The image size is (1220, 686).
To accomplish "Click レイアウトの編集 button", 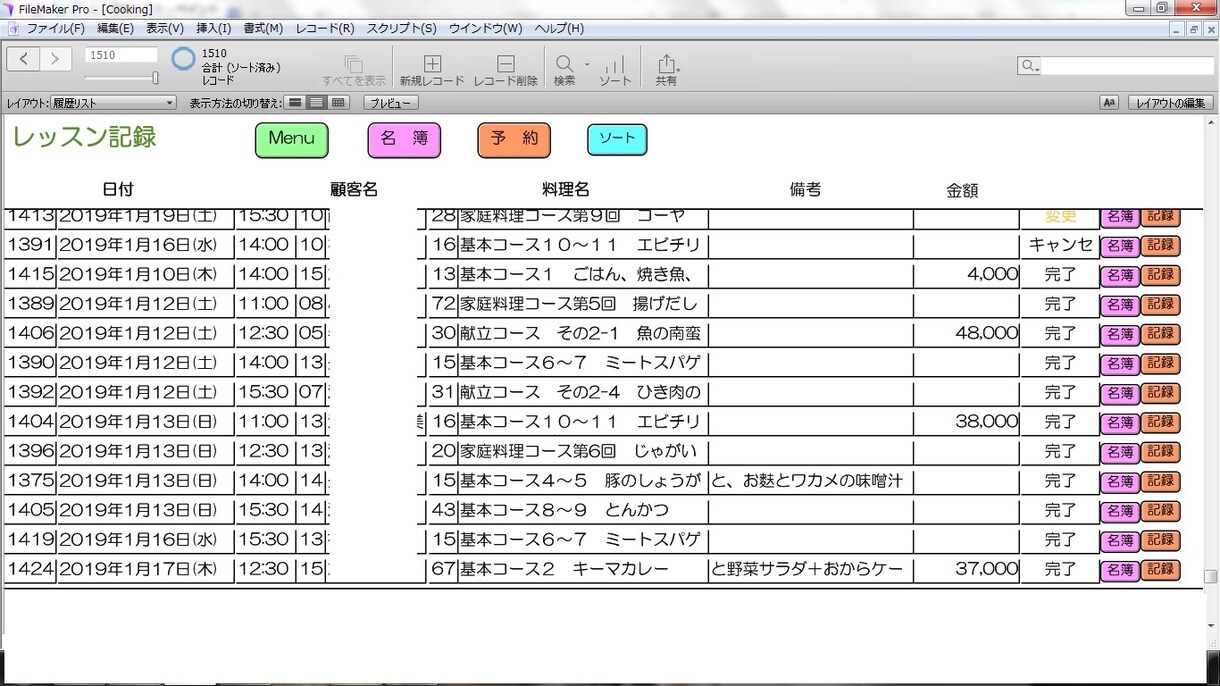I will pyautogui.click(x=1171, y=103).
